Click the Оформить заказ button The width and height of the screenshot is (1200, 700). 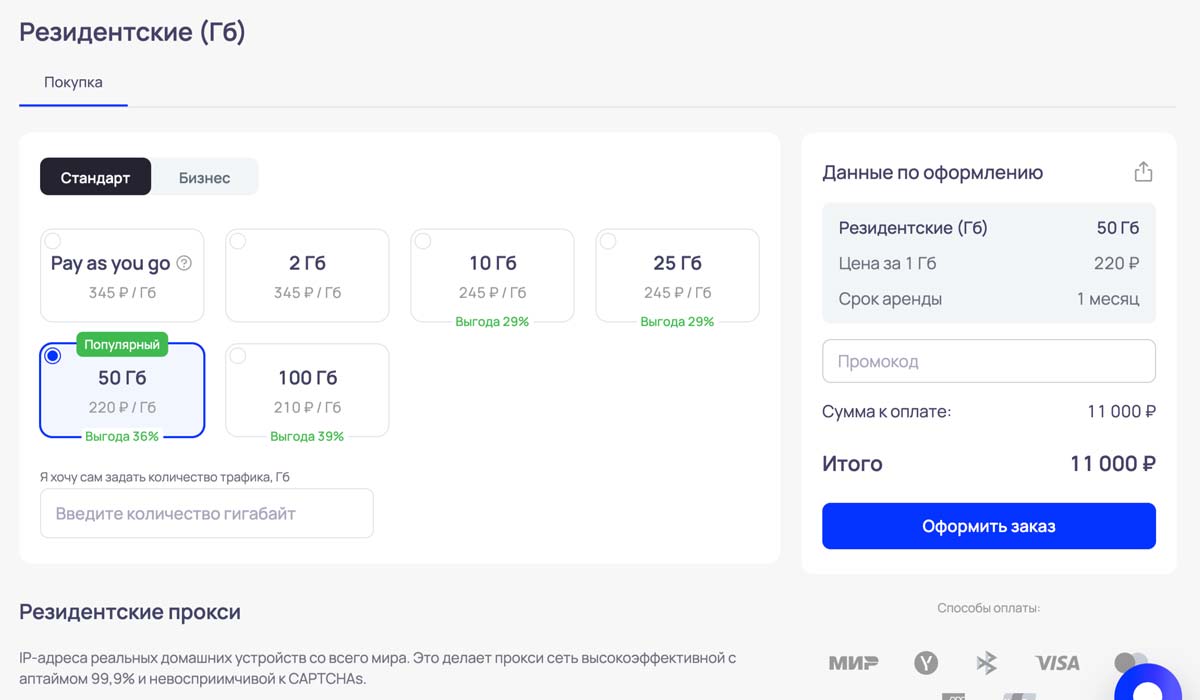click(988, 526)
